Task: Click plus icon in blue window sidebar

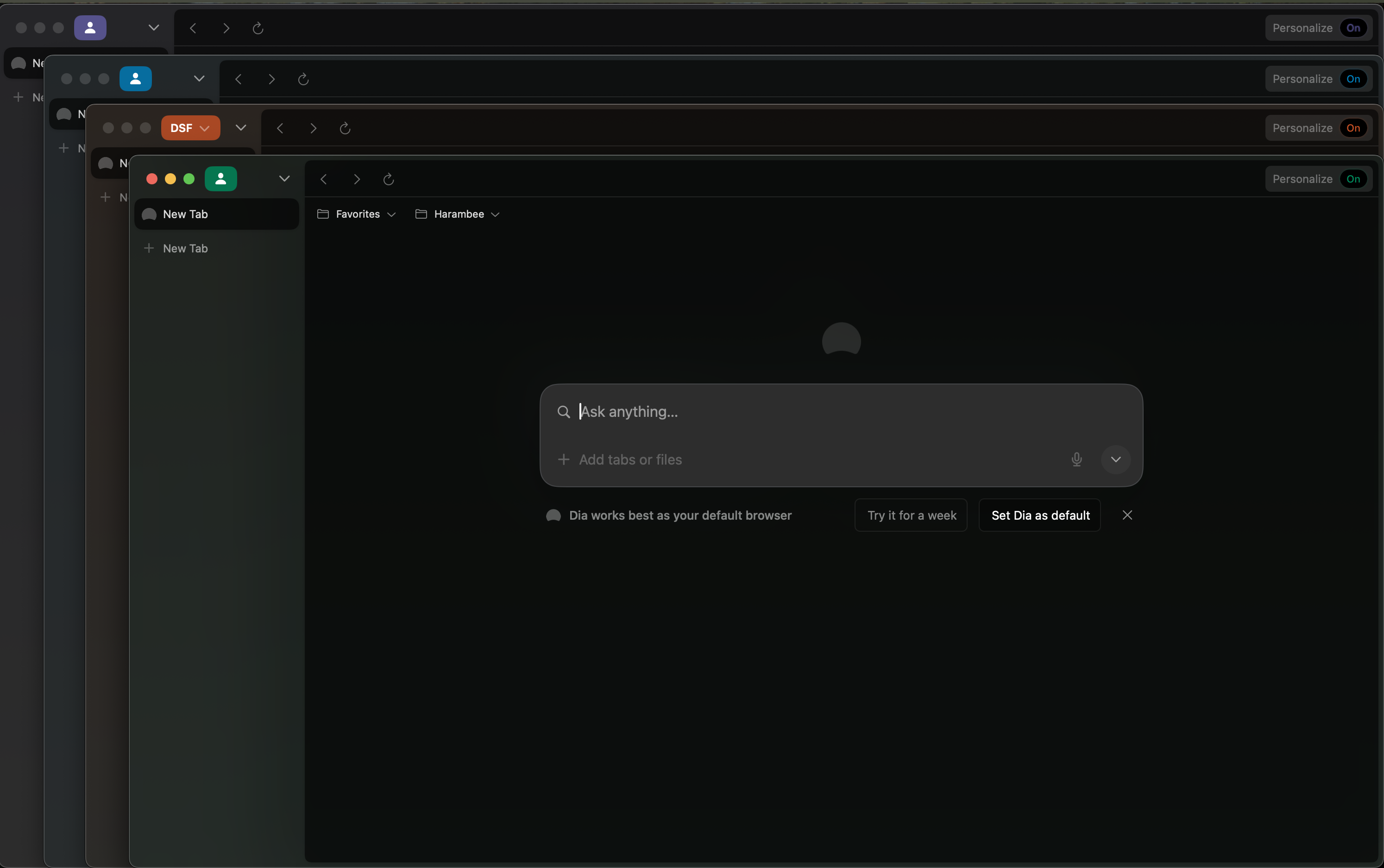Action: coord(64,148)
